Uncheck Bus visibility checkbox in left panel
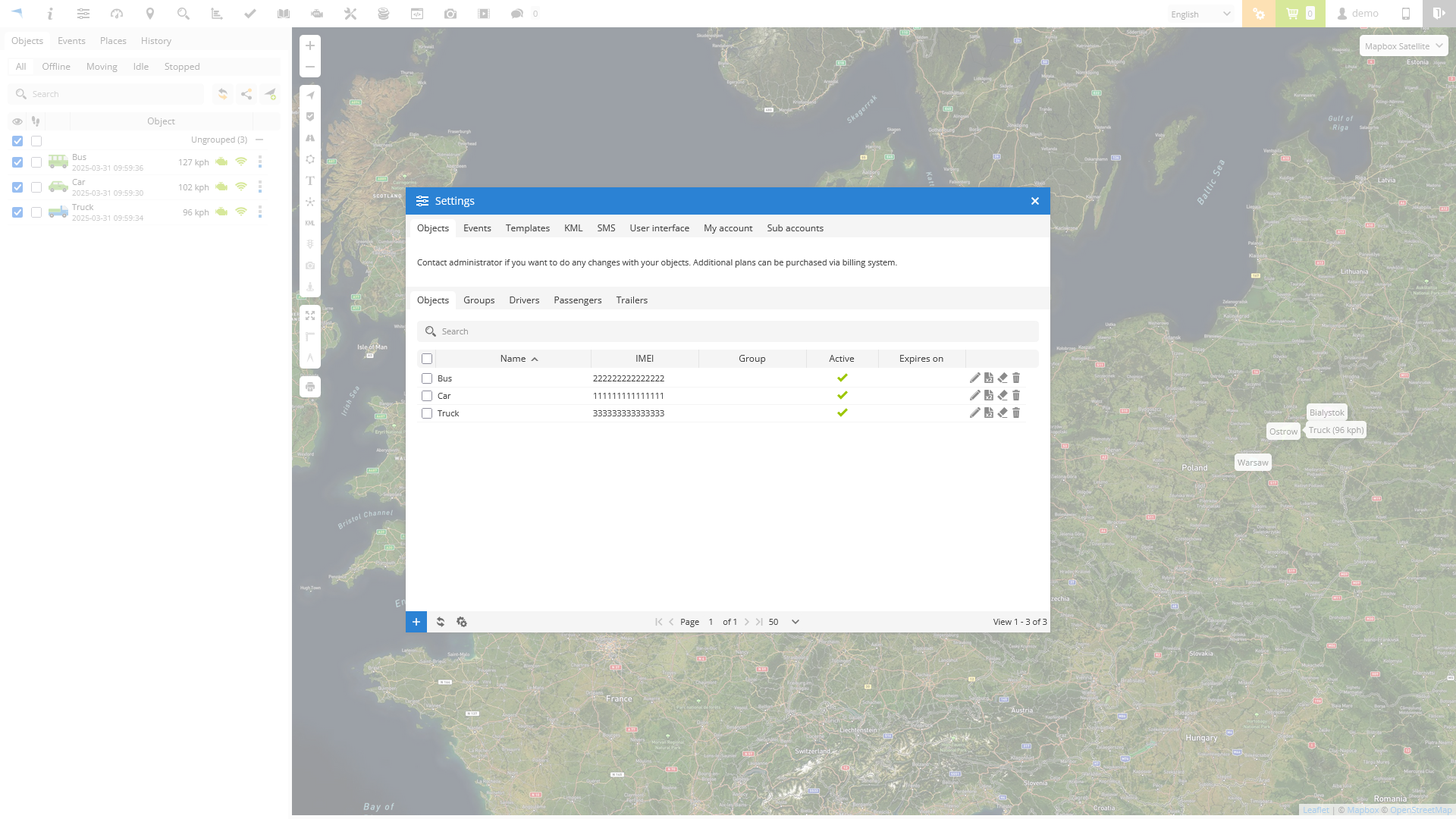1456x819 pixels. click(17, 162)
